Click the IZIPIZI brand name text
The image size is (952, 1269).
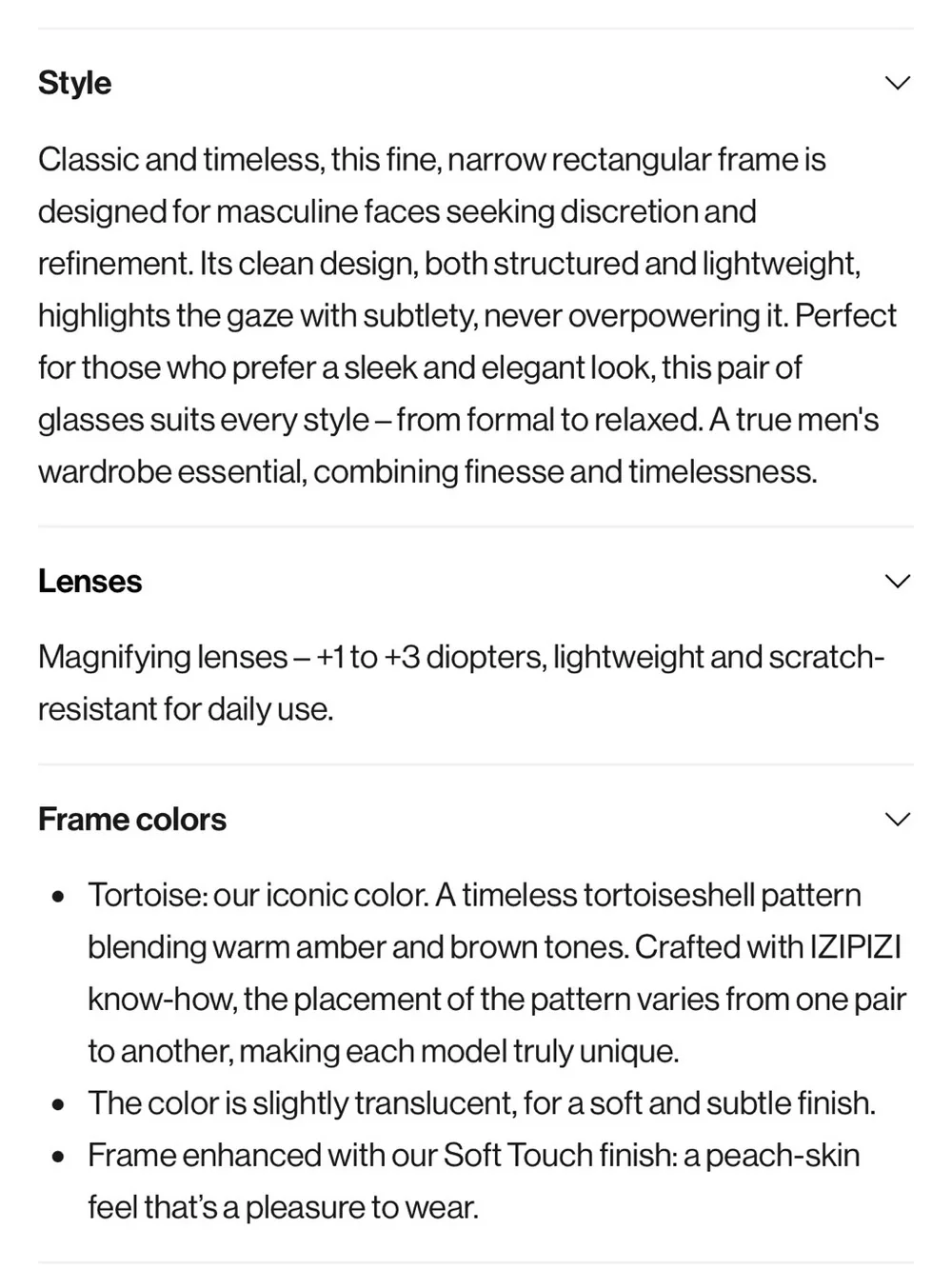[x=855, y=946]
